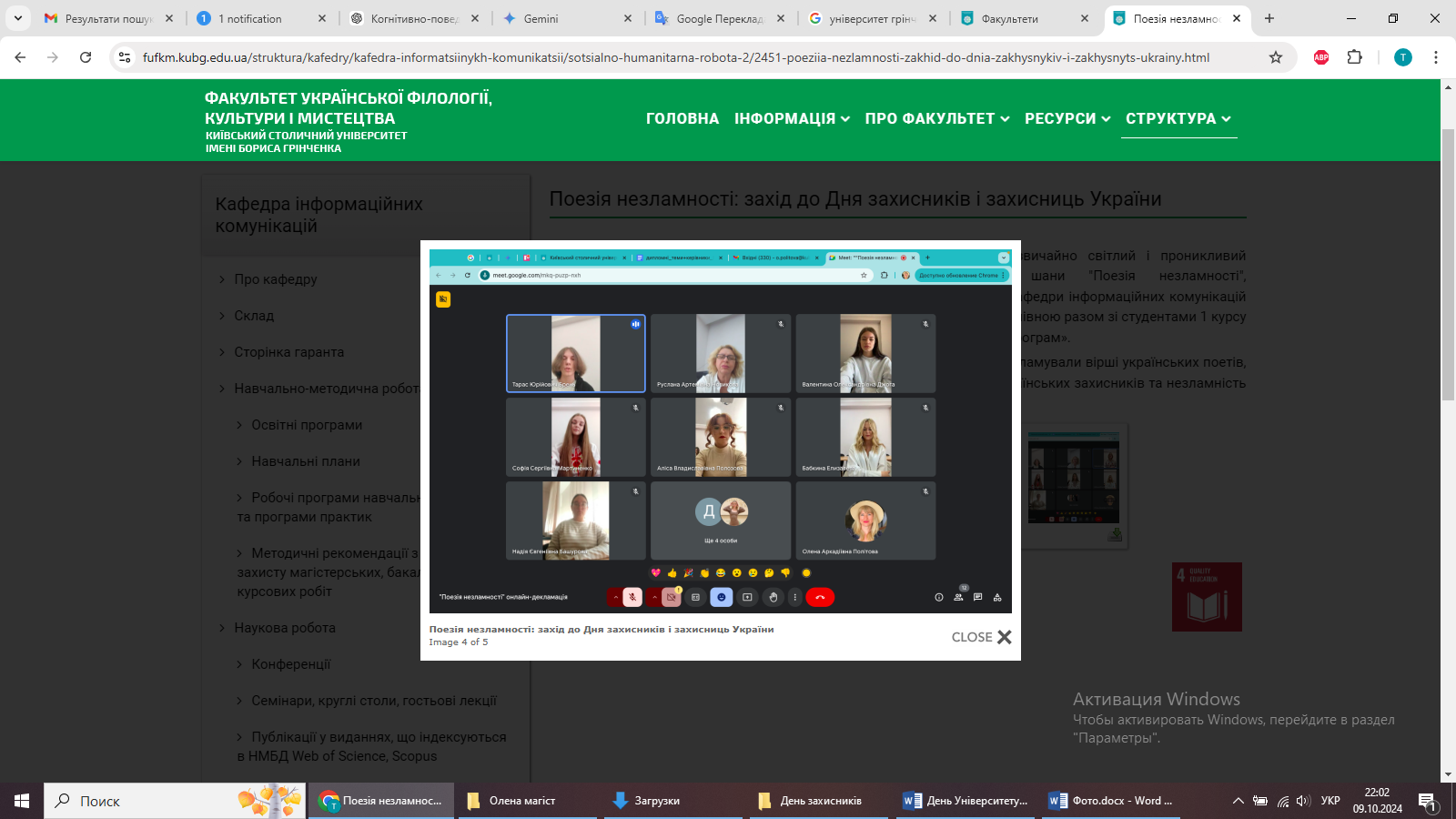
Task: Reload the page
Action: pyautogui.click(x=86, y=57)
